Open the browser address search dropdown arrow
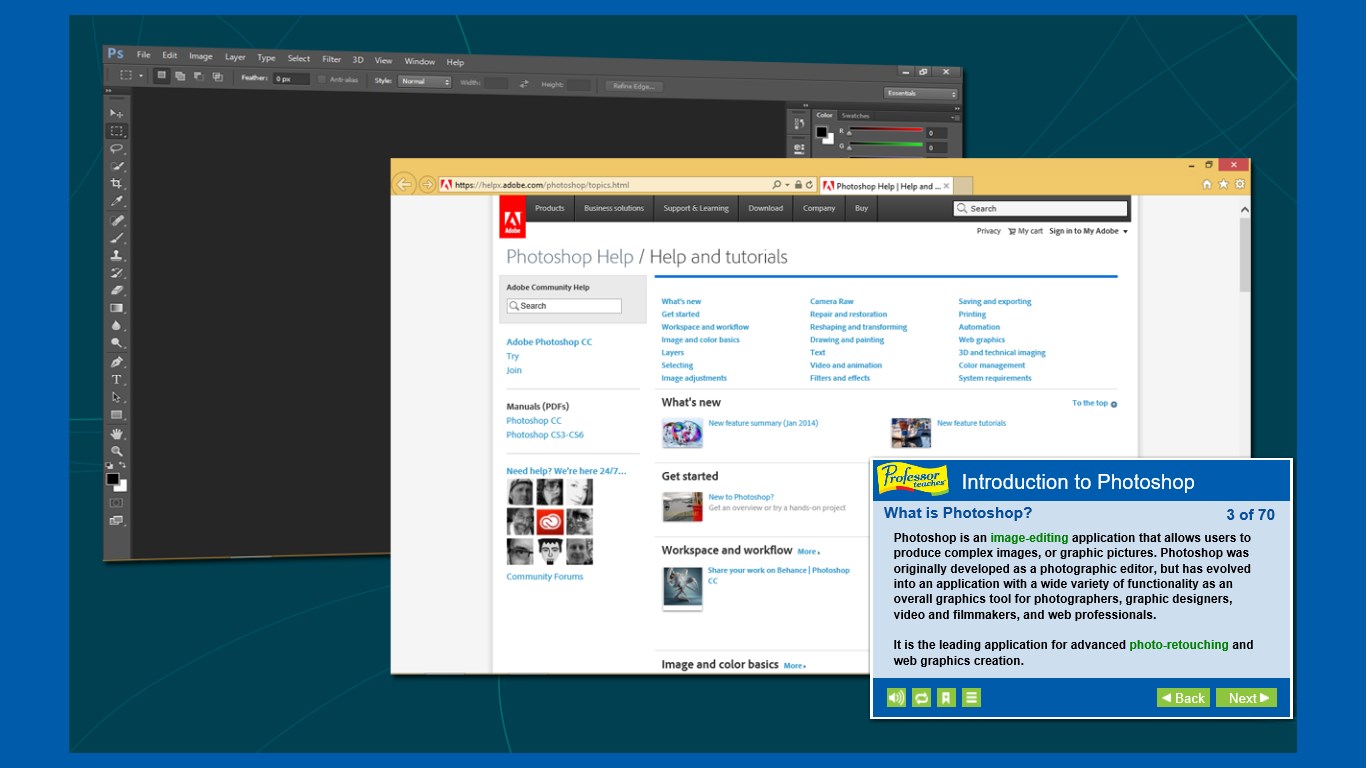1366x768 pixels. tap(787, 185)
